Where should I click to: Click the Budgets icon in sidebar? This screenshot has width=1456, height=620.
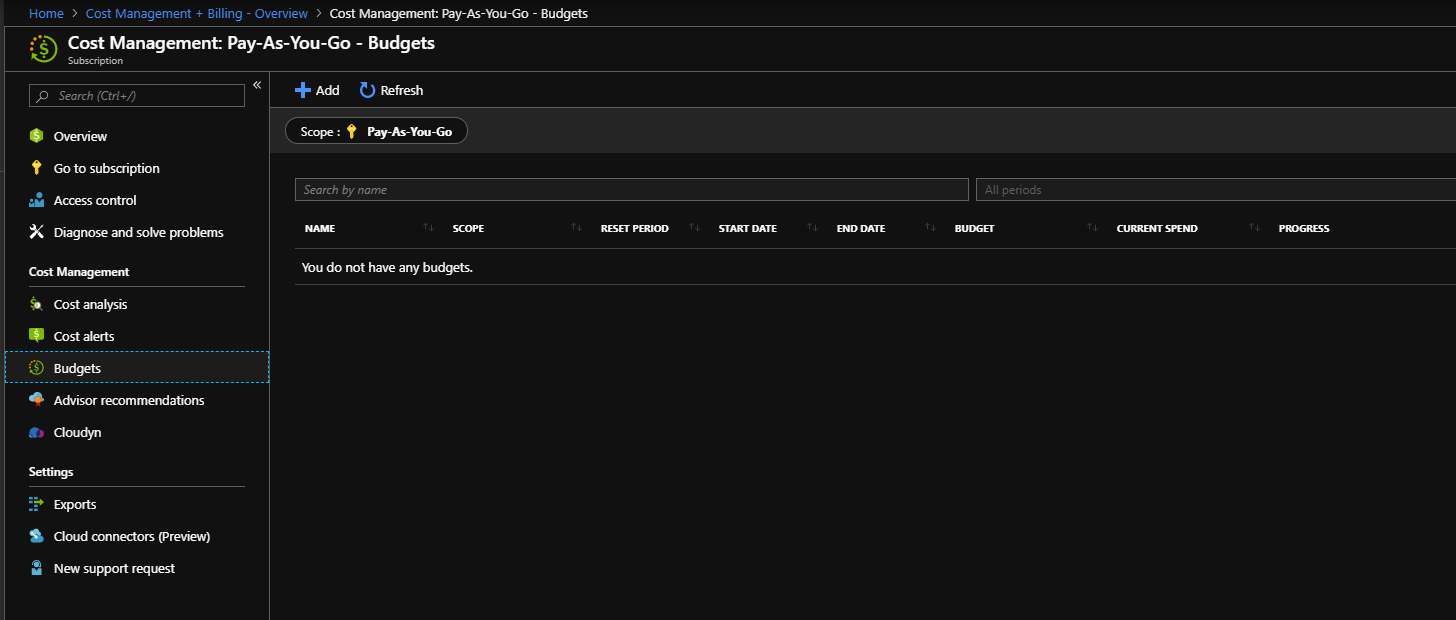coord(37,367)
